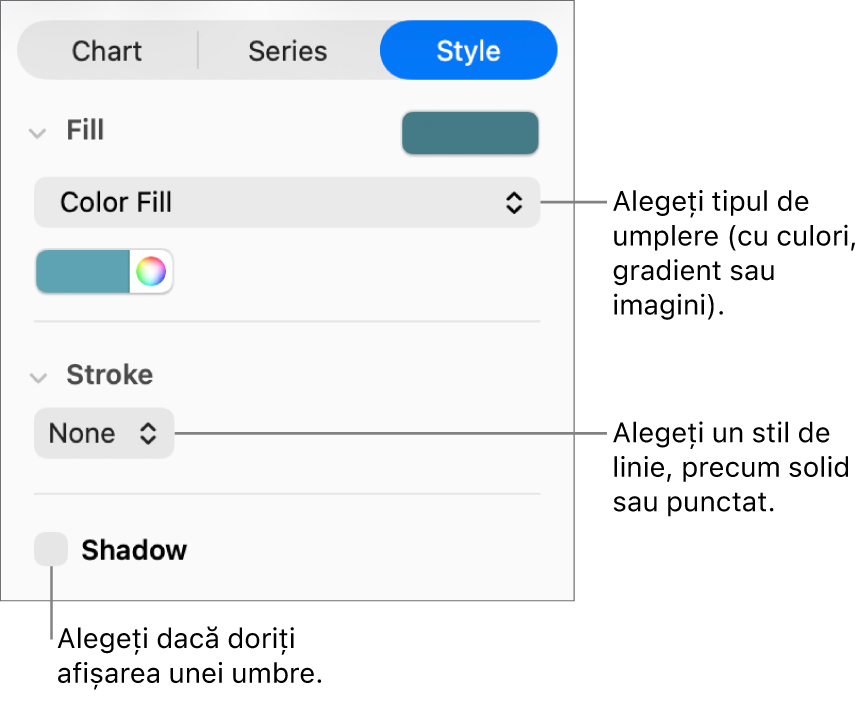867x705 pixels.
Task: Click the divider line below the color well
Action: [x=286, y=321]
